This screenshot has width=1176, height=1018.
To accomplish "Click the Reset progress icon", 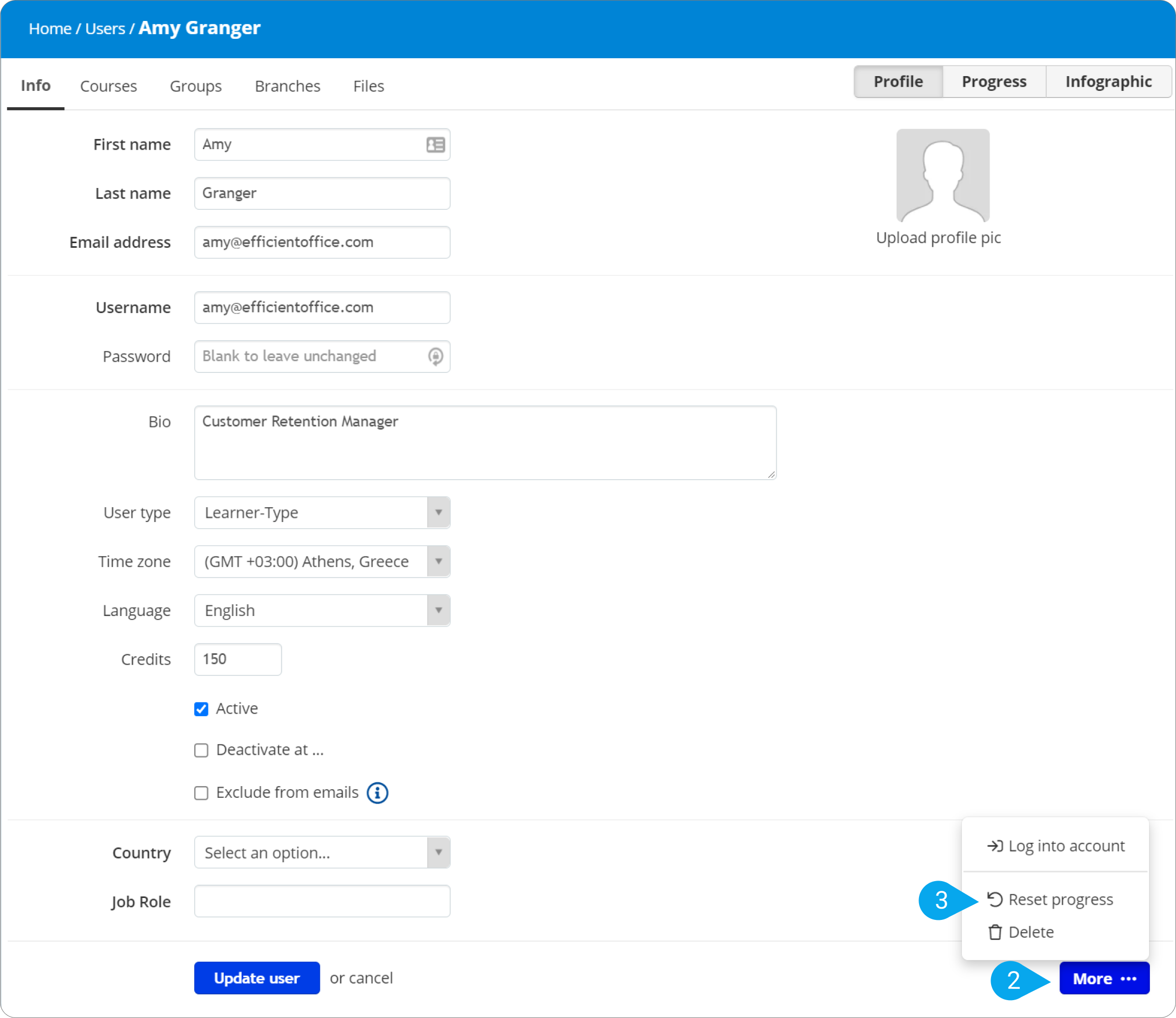I will coord(994,899).
